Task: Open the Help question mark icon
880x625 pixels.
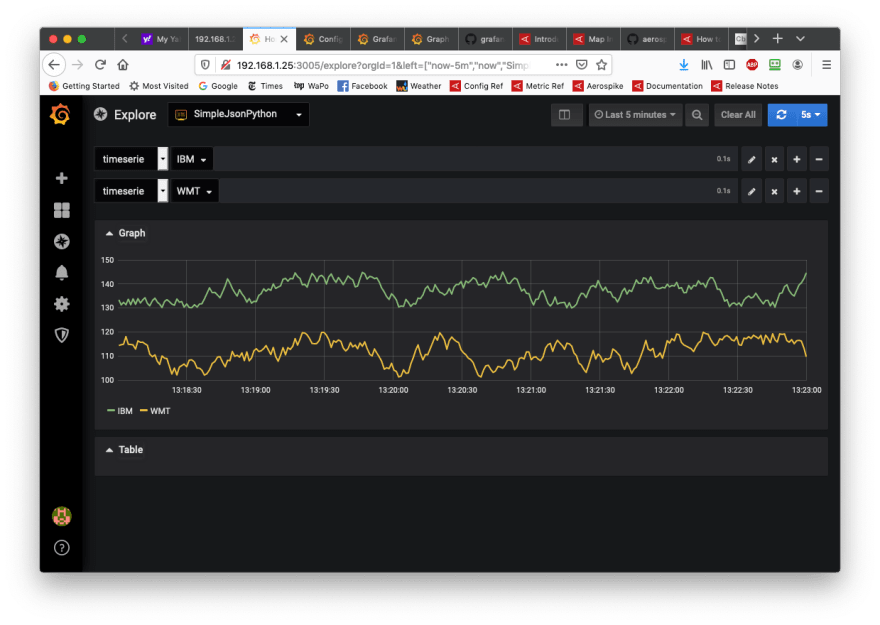Action: tap(62, 548)
